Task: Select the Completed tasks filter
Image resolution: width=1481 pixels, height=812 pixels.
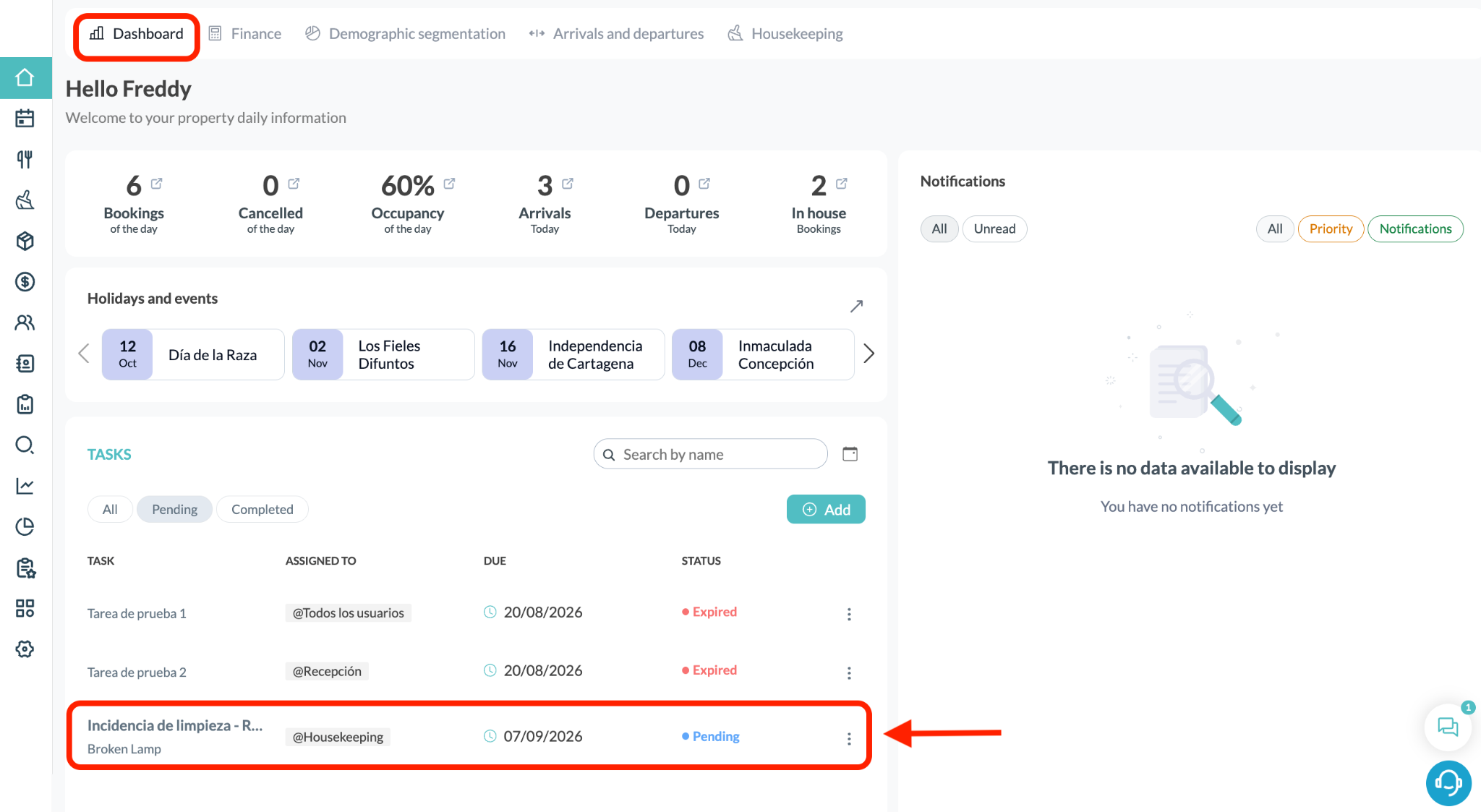Action: tap(263, 509)
